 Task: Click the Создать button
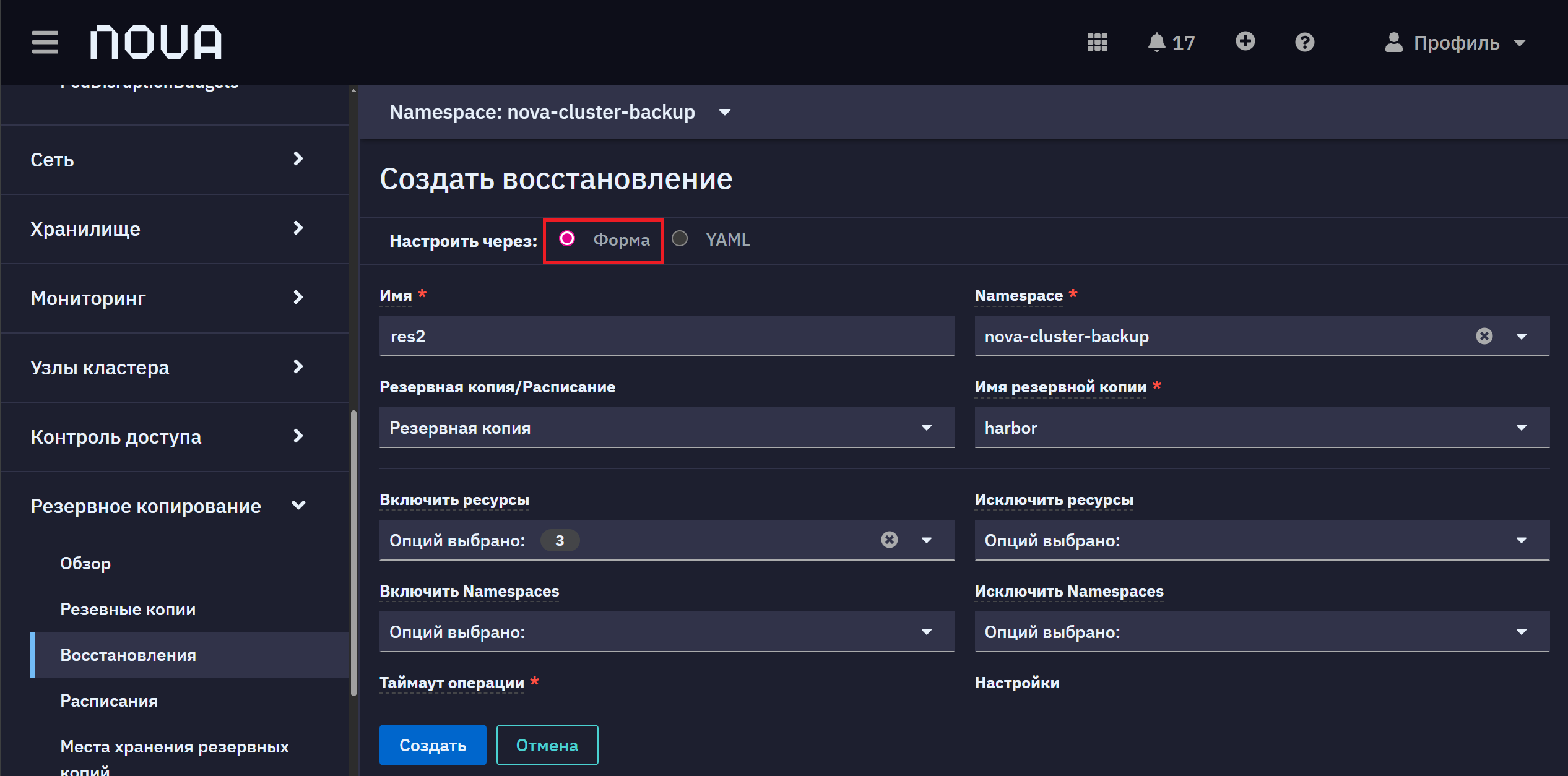pos(432,745)
